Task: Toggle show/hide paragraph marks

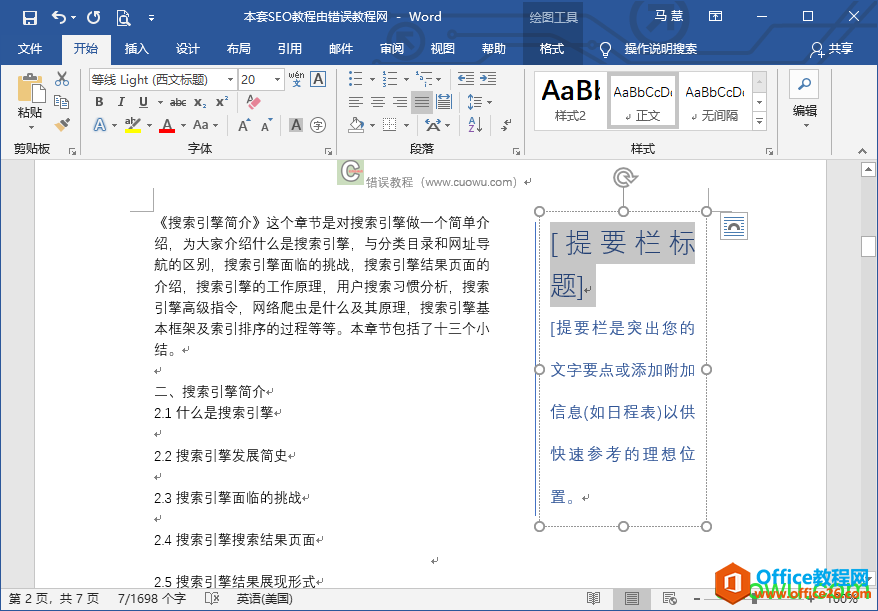Action: [507, 125]
